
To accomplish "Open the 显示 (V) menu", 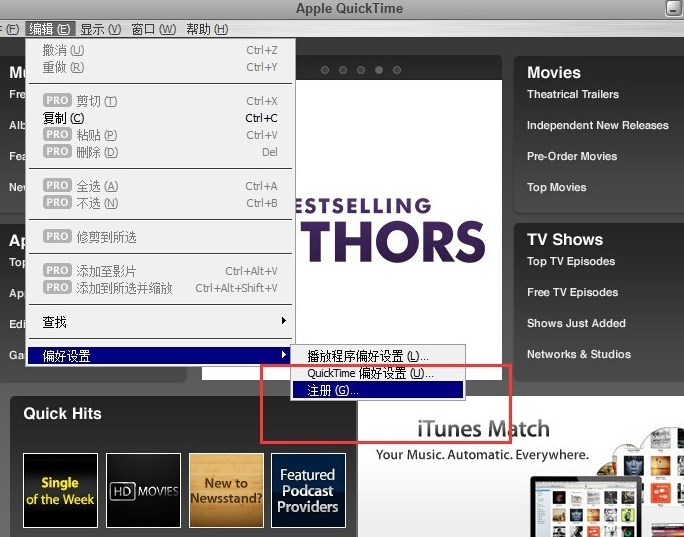I will point(100,29).
